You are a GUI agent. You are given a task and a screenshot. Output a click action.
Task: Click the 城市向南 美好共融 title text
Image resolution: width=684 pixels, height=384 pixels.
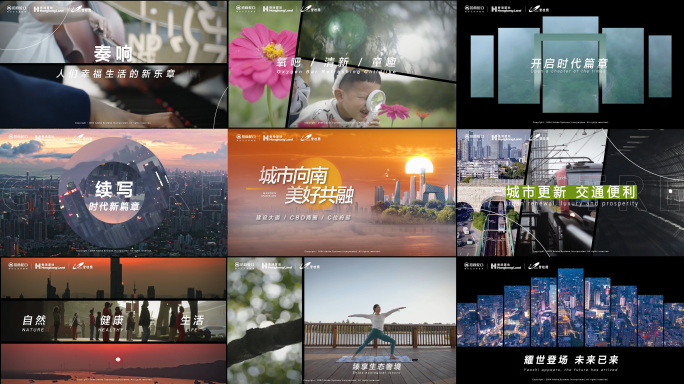[x=306, y=185]
